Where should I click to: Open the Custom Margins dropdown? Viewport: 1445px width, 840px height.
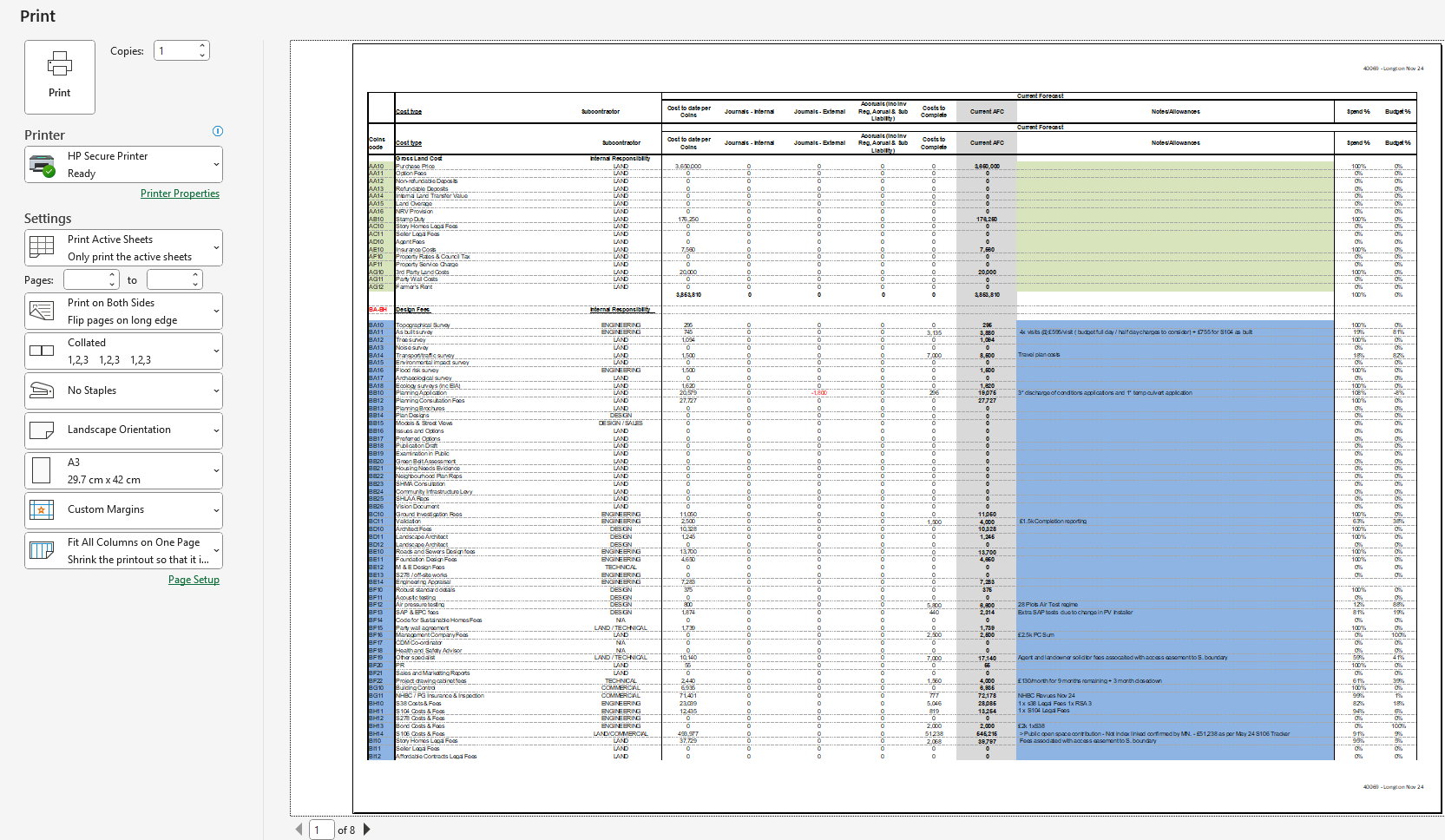pos(124,509)
